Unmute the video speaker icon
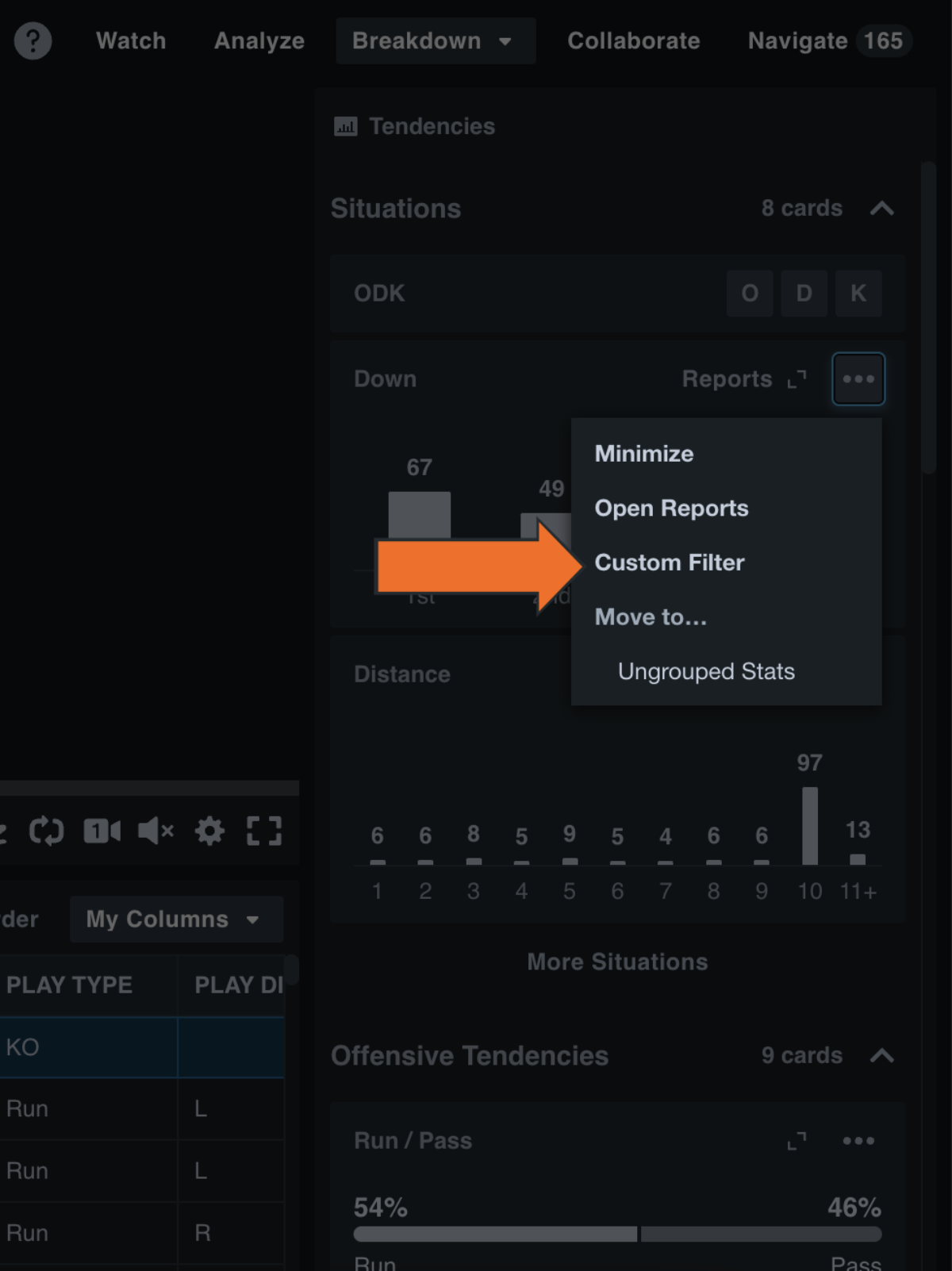 (x=155, y=831)
